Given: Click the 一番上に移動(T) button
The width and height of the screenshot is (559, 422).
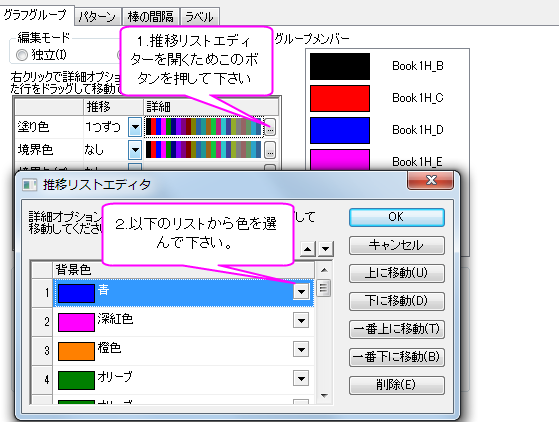Looking at the screenshot, I should pos(397,329).
